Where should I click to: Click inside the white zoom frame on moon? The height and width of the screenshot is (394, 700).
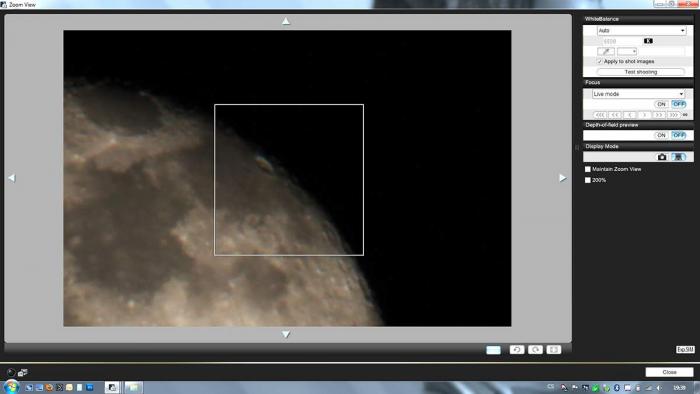click(289, 180)
